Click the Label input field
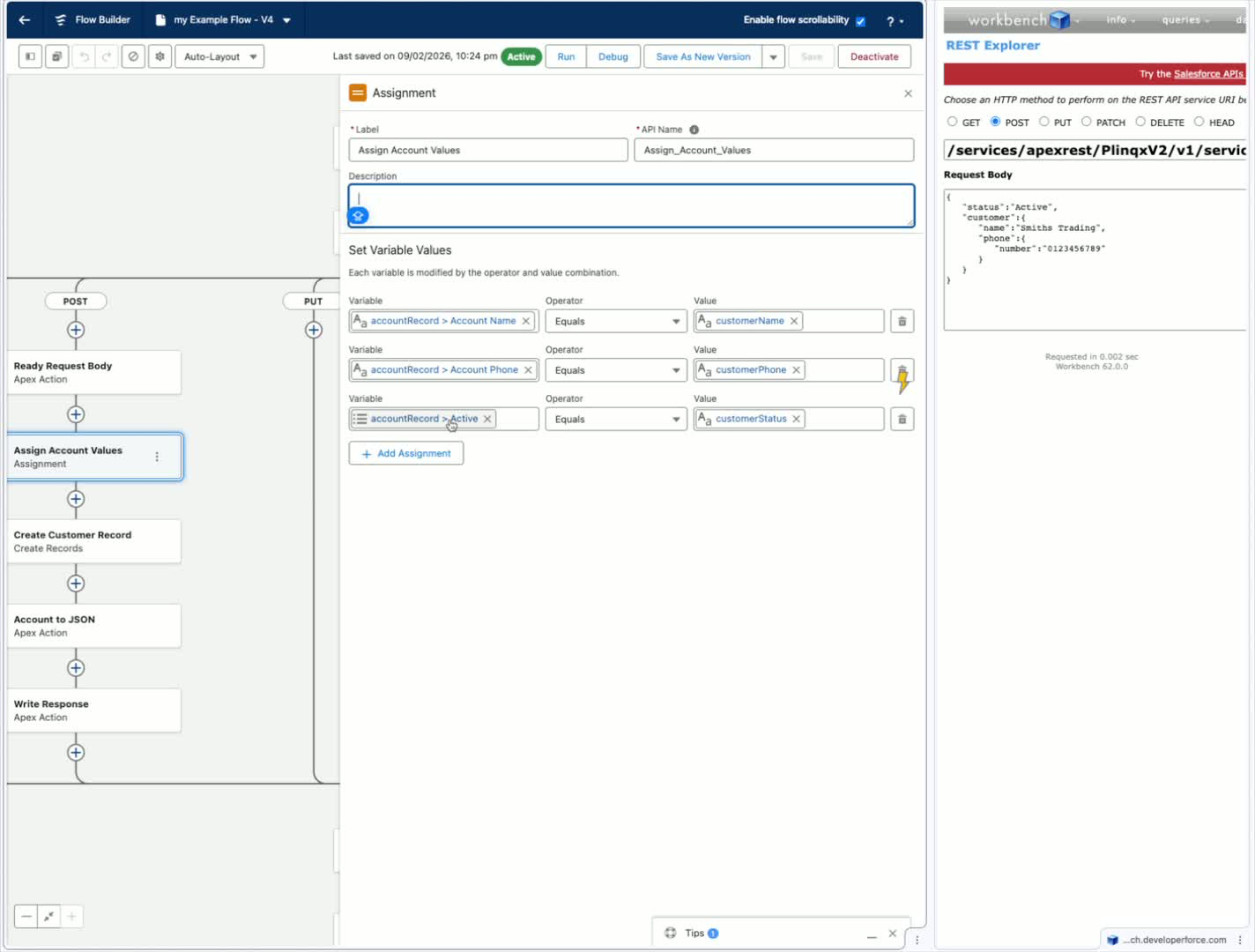The height and width of the screenshot is (952, 1255). click(488, 150)
